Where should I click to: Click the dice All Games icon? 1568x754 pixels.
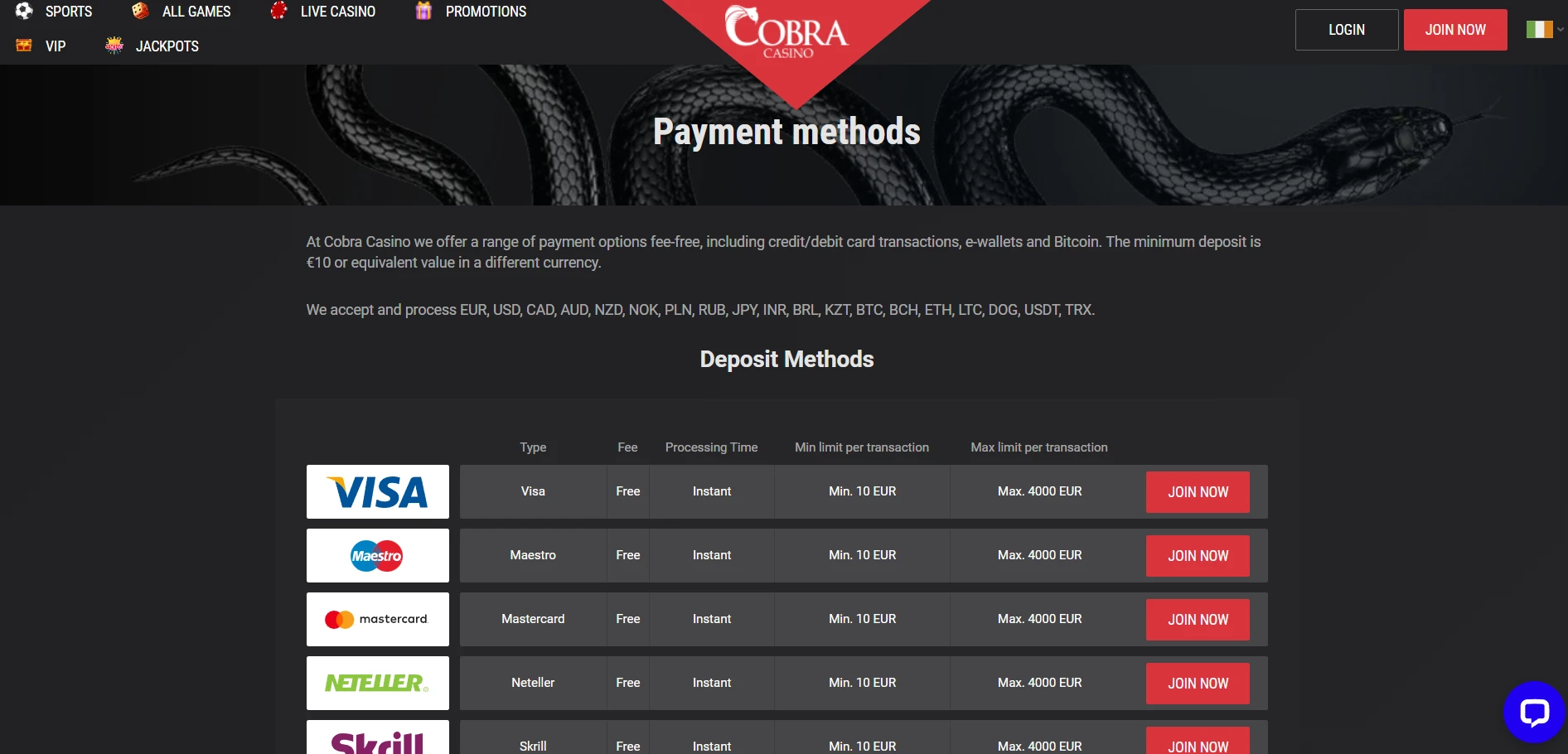[140, 11]
